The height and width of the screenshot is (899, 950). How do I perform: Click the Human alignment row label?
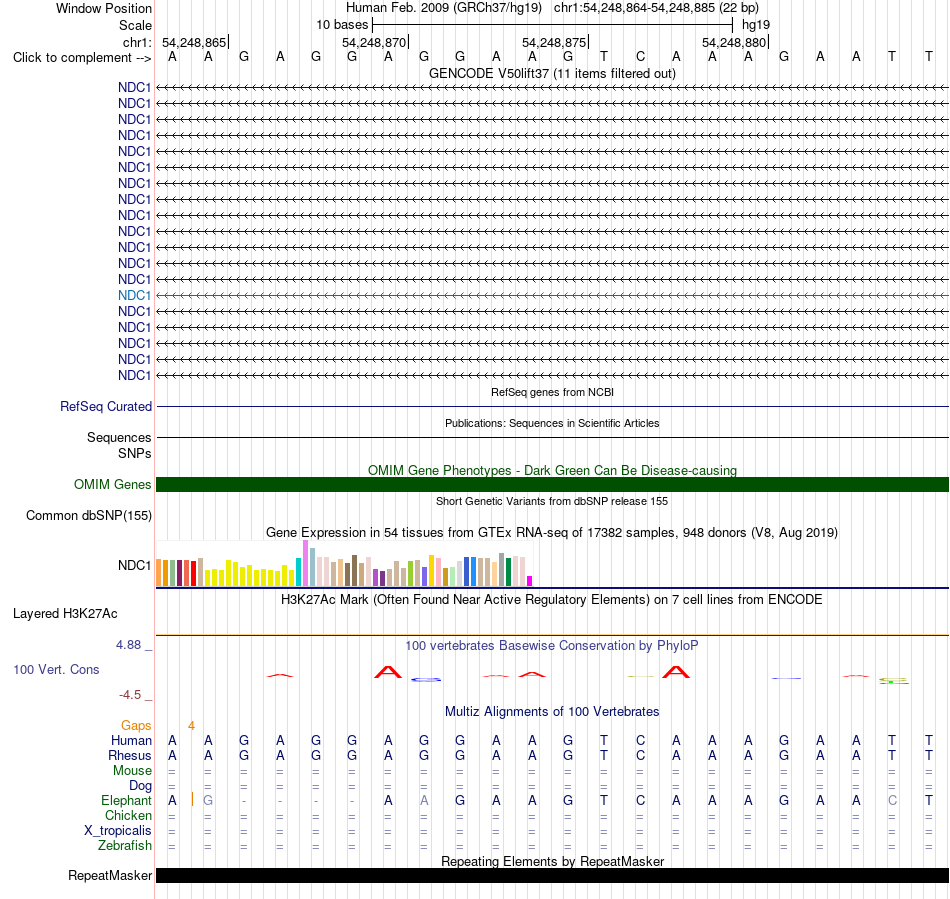(131, 741)
